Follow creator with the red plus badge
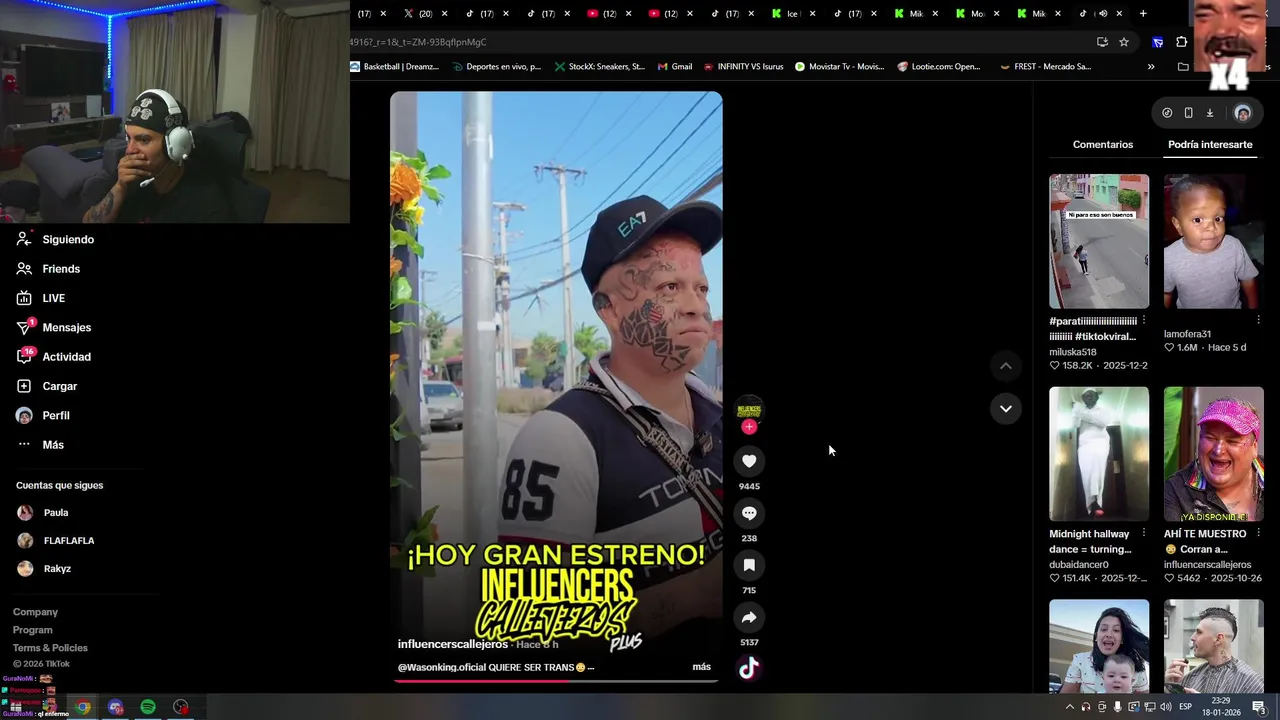Viewport: 1280px width, 720px height. pos(749,427)
